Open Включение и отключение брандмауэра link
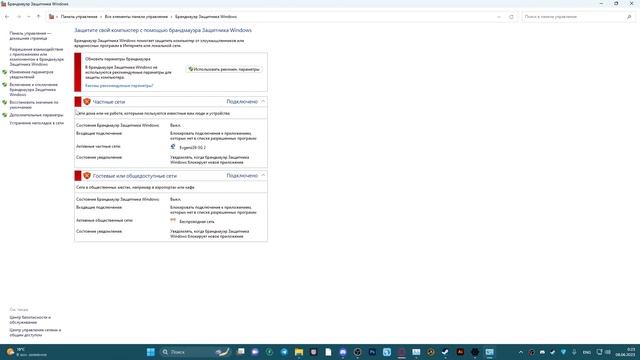640x360 pixels. (x=33, y=89)
